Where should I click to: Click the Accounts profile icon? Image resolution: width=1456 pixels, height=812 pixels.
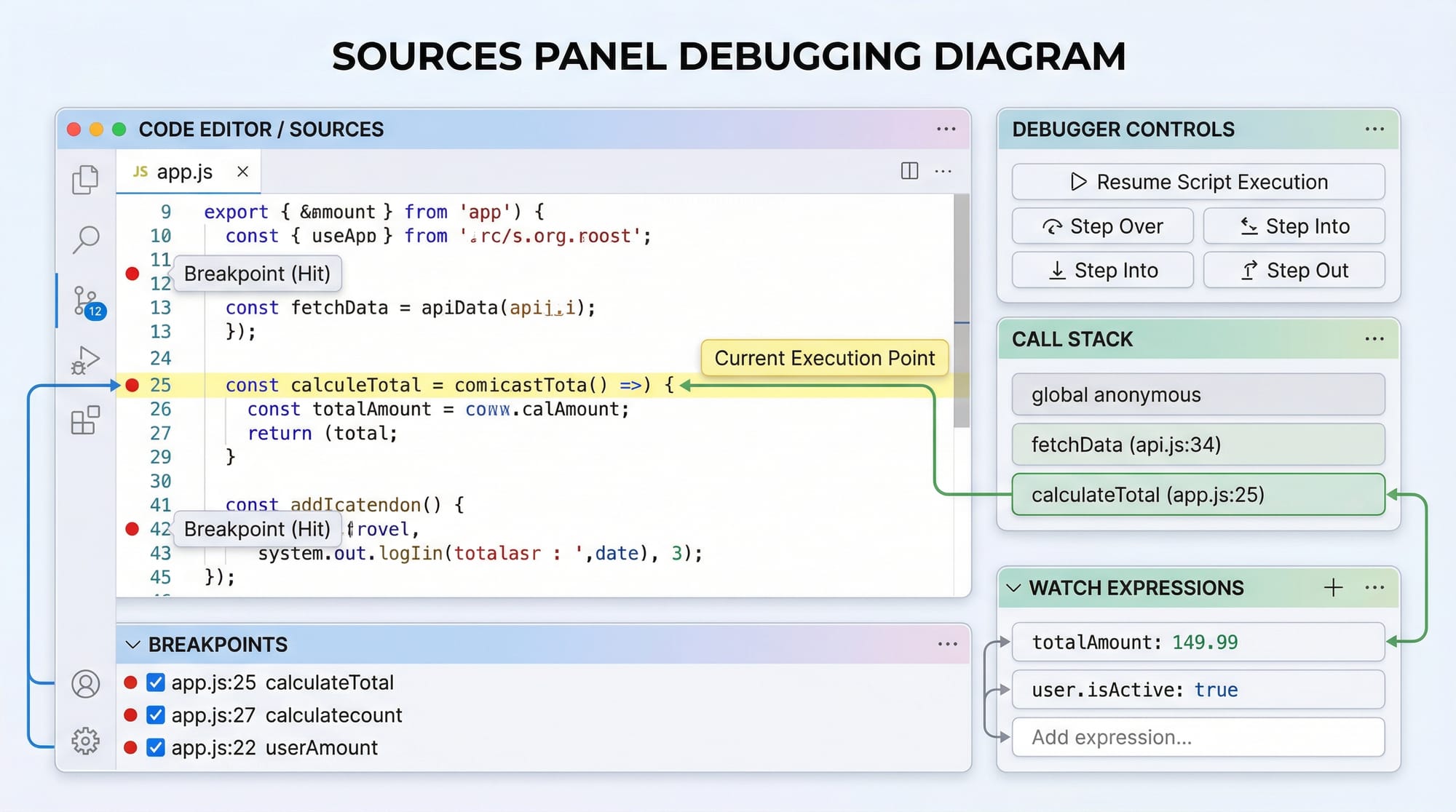click(x=85, y=684)
